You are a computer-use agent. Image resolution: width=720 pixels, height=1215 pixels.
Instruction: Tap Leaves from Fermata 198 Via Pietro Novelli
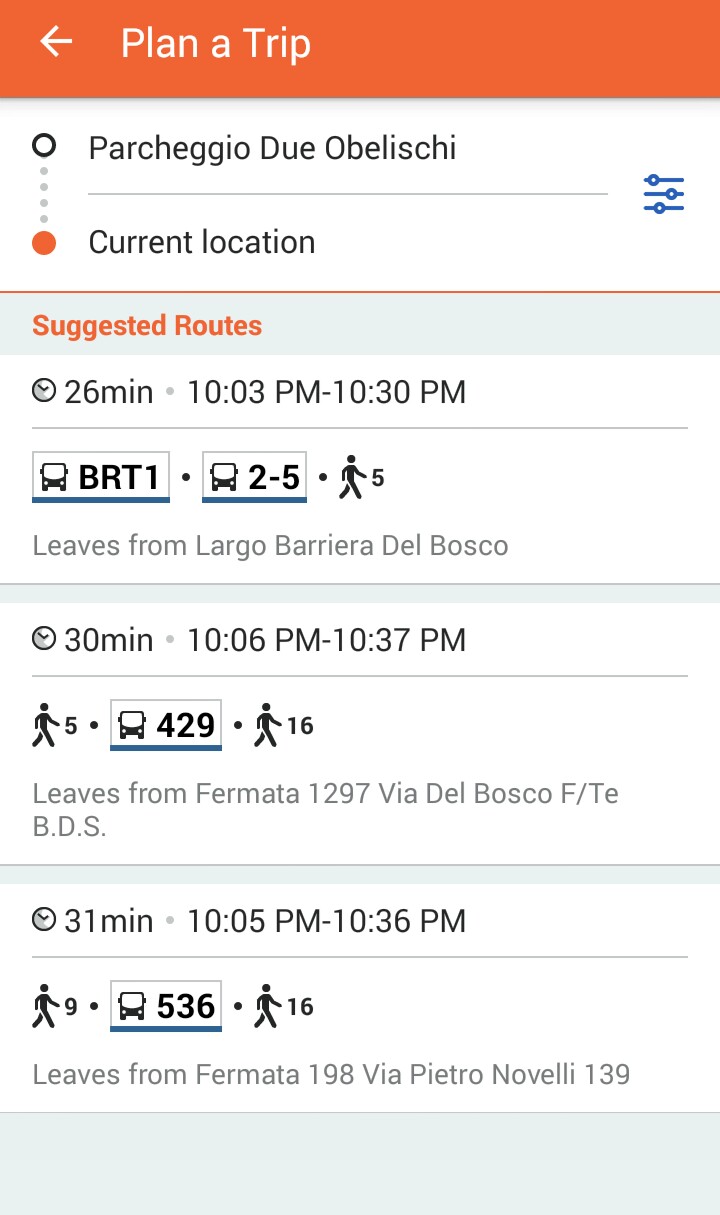[x=331, y=1075]
